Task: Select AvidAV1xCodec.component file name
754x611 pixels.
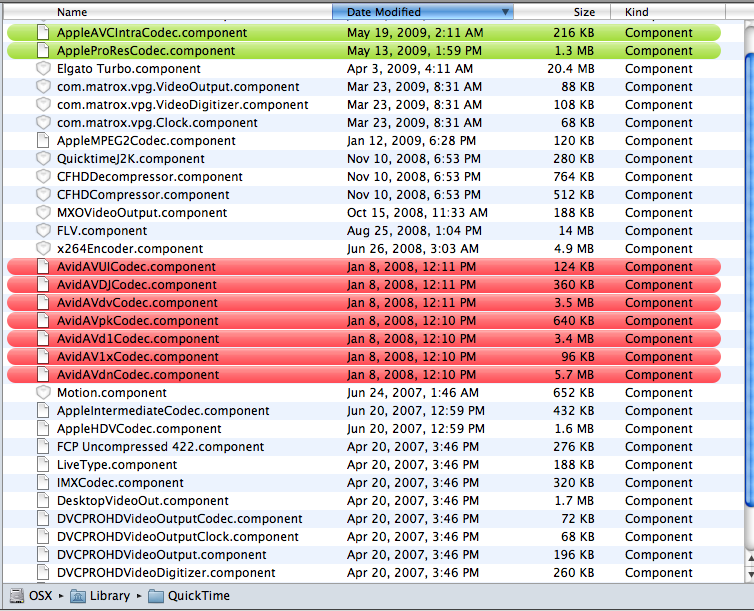Action: pyautogui.click(x=138, y=357)
